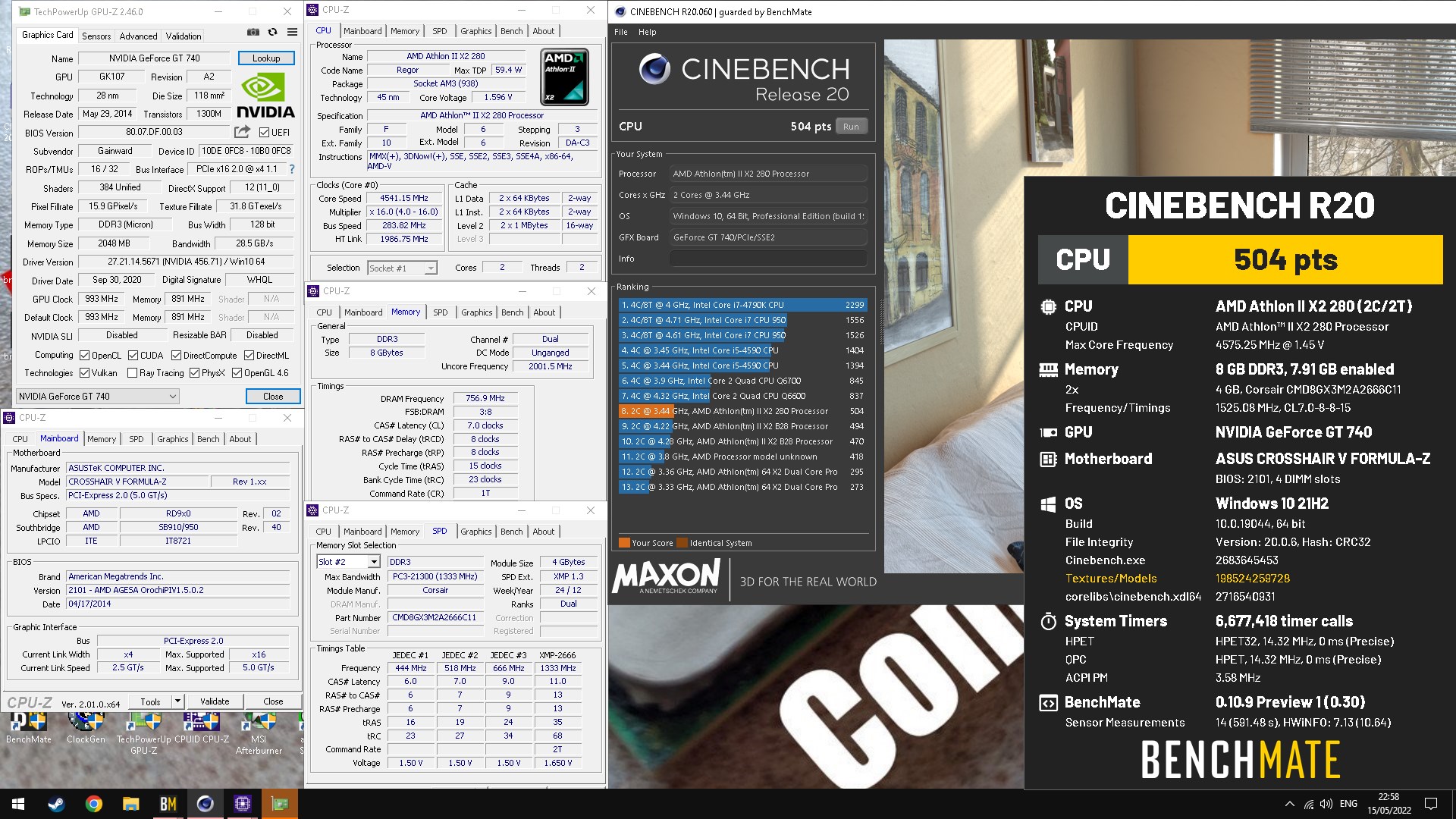Click AMD Athlon II processor logo
The height and width of the screenshot is (819, 1456).
point(565,77)
